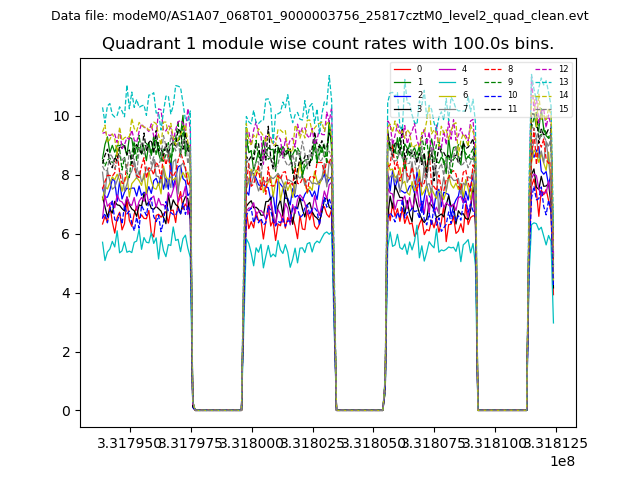
Task: Click the y-axis tick label 0
Action: pyautogui.click(x=66, y=411)
